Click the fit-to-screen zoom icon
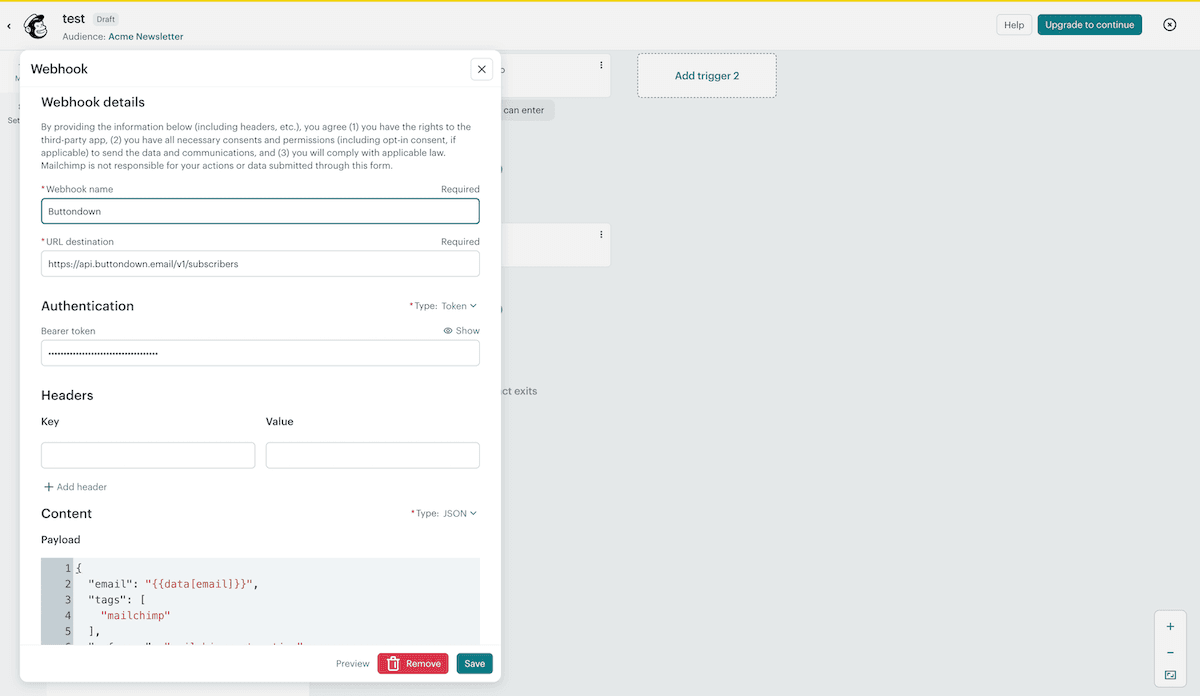This screenshot has height=696, width=1200. (1170, 676)
